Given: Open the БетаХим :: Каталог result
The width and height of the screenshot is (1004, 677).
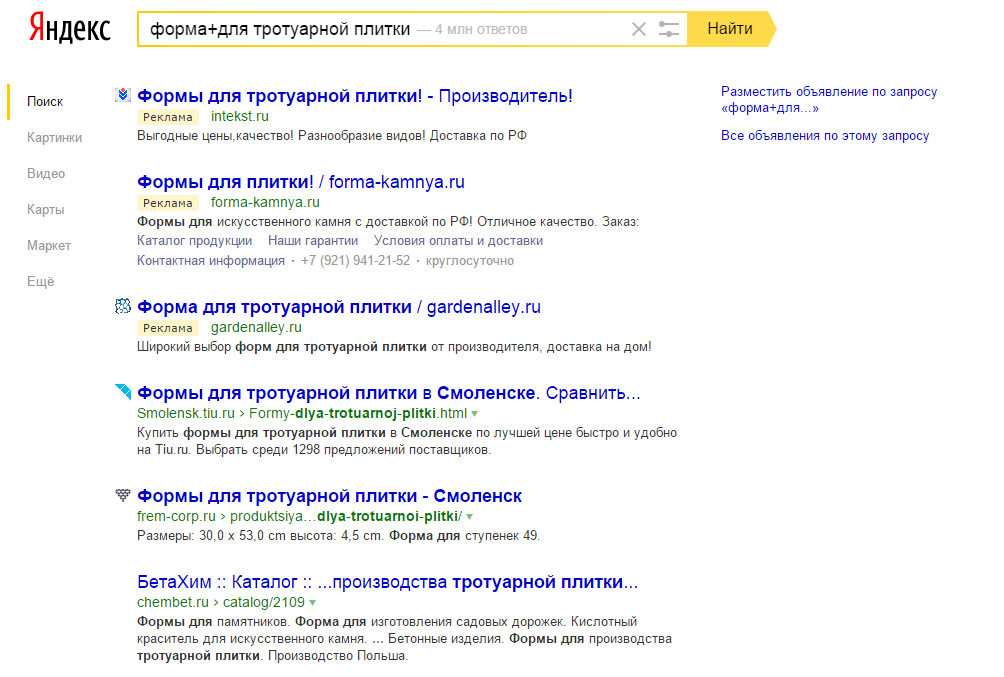Looking at the screenshot, I should pos(387,582).
